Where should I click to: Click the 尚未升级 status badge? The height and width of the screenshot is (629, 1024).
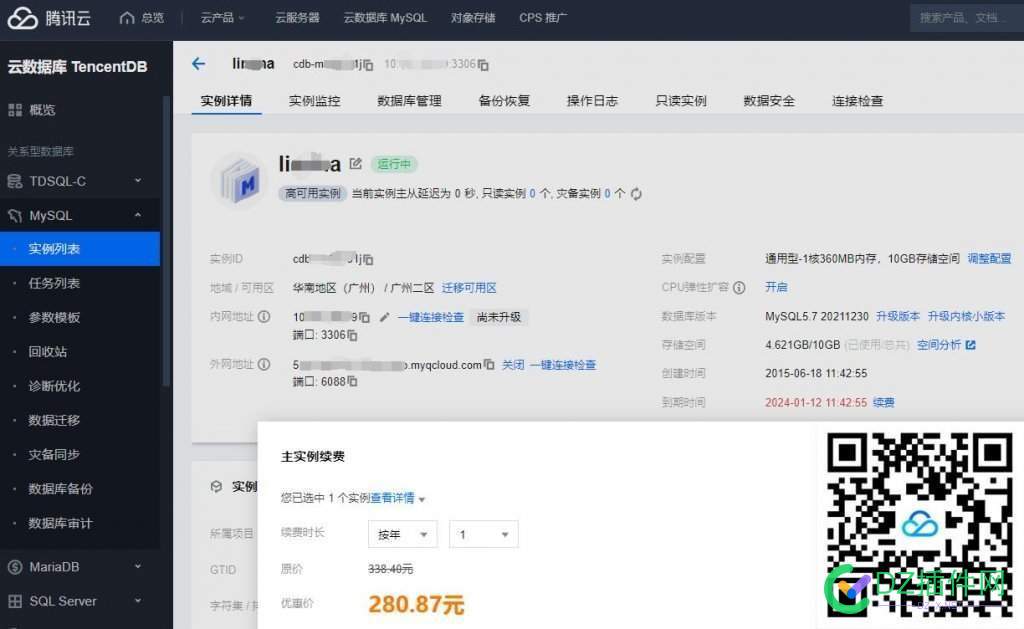[499, 317]
